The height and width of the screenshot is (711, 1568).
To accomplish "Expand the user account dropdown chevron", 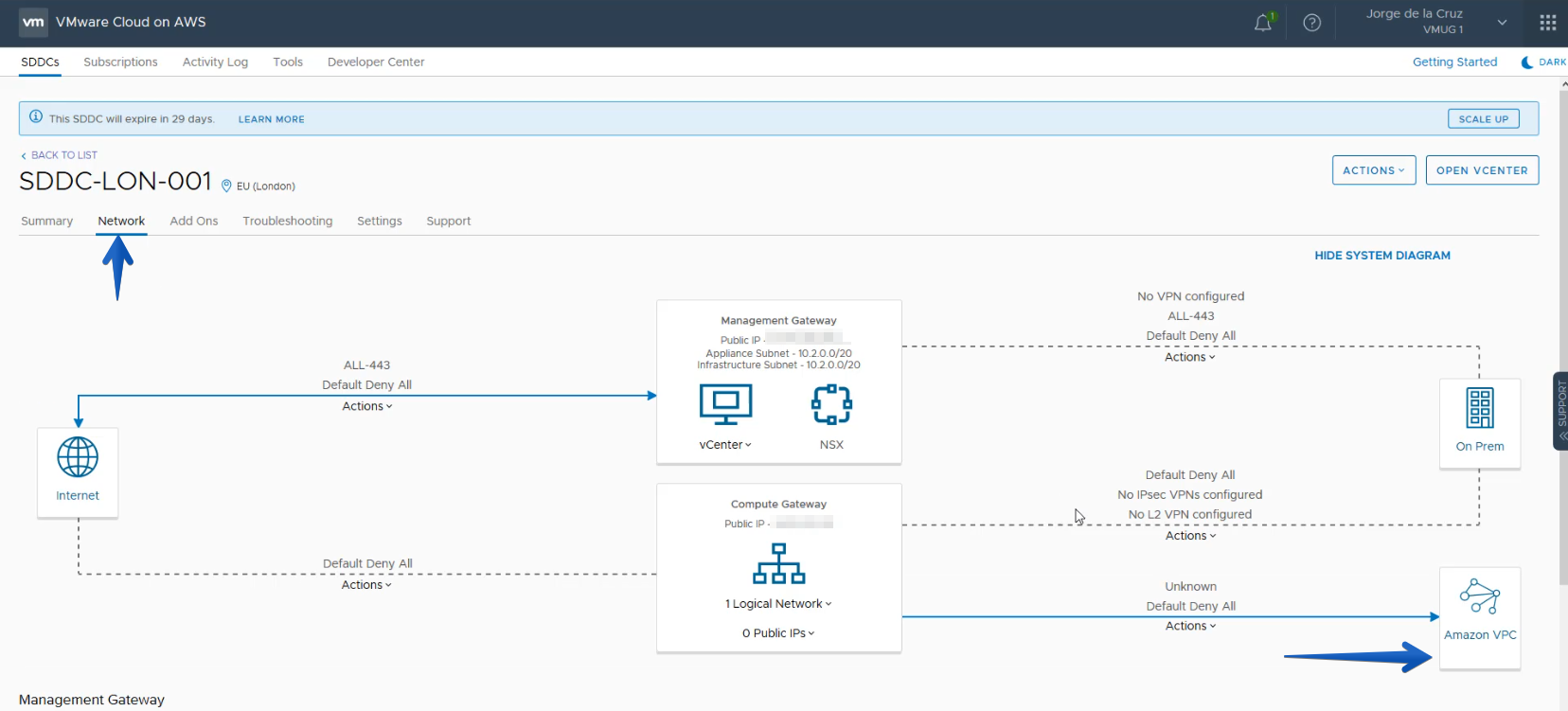I will point(1502,23).
